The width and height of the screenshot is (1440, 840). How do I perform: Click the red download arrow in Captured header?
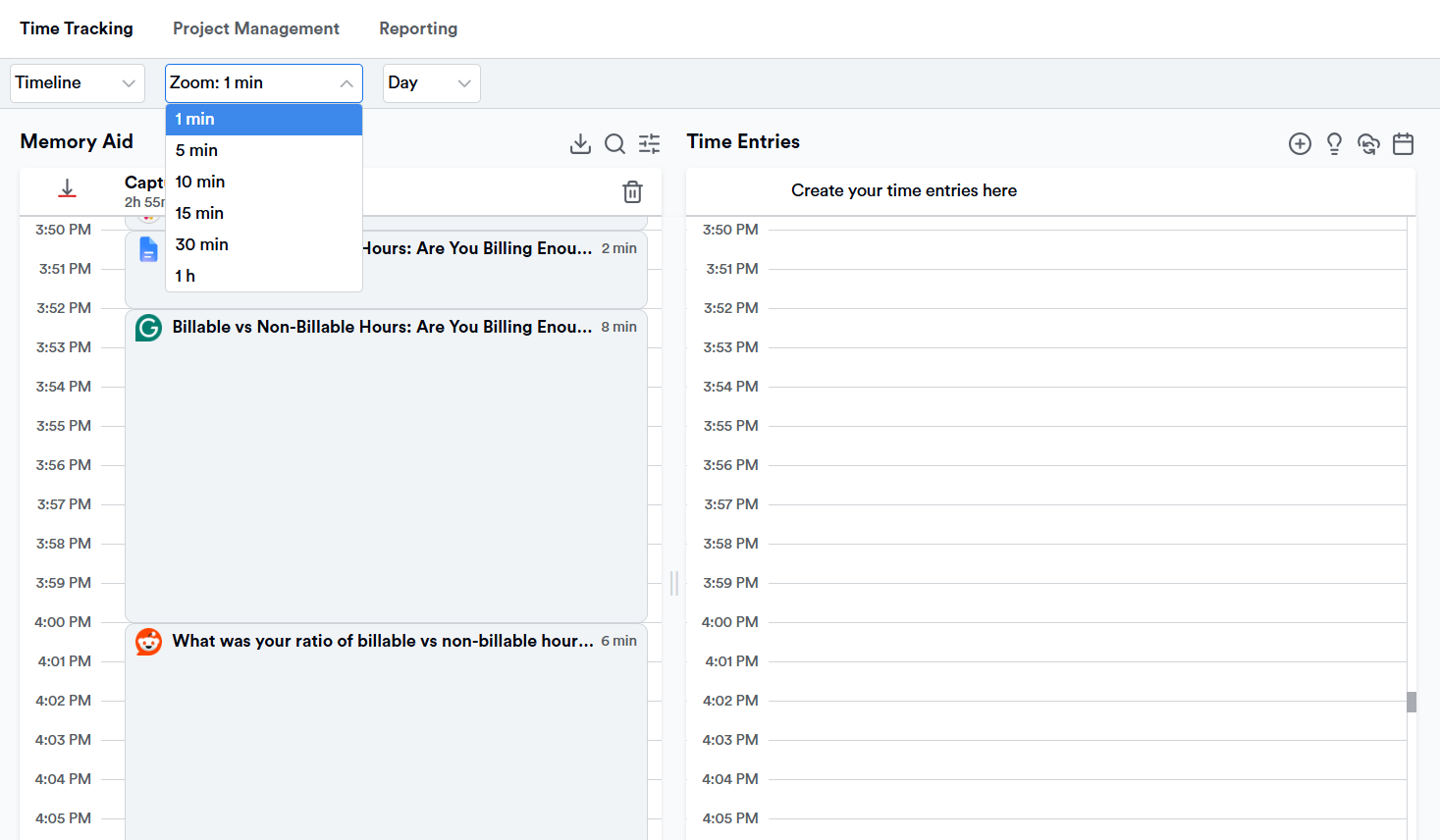[67, 188]
